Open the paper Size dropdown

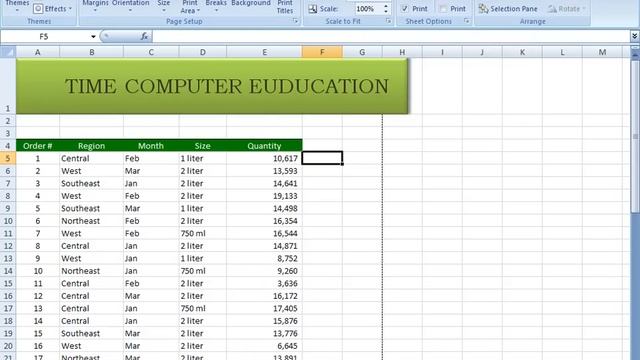[164, 6]
